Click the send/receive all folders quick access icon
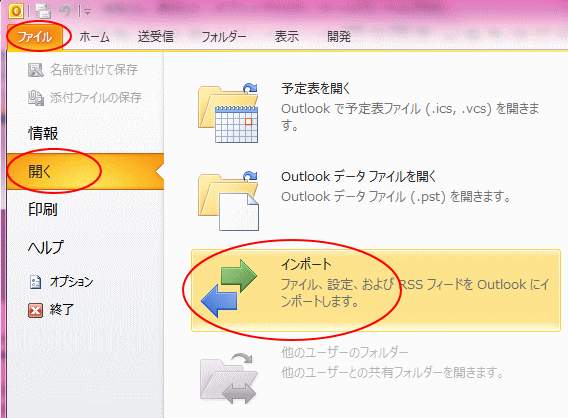568x418 pixels. [x=43, y=11]
